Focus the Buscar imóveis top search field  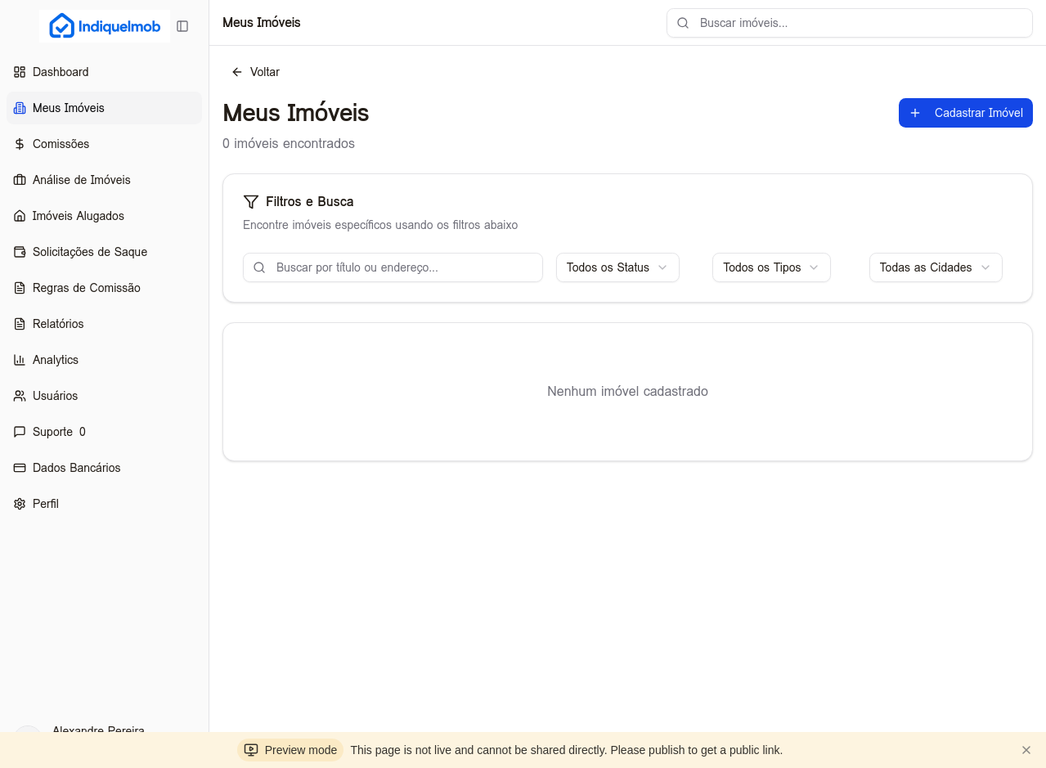pos(860,23)
